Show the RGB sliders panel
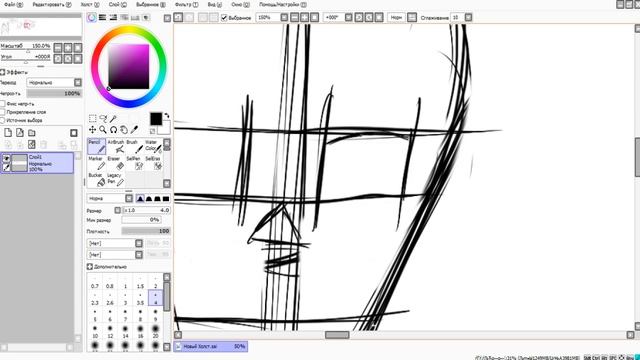Viewport: 640px width, 360px height. coord(102,17)
